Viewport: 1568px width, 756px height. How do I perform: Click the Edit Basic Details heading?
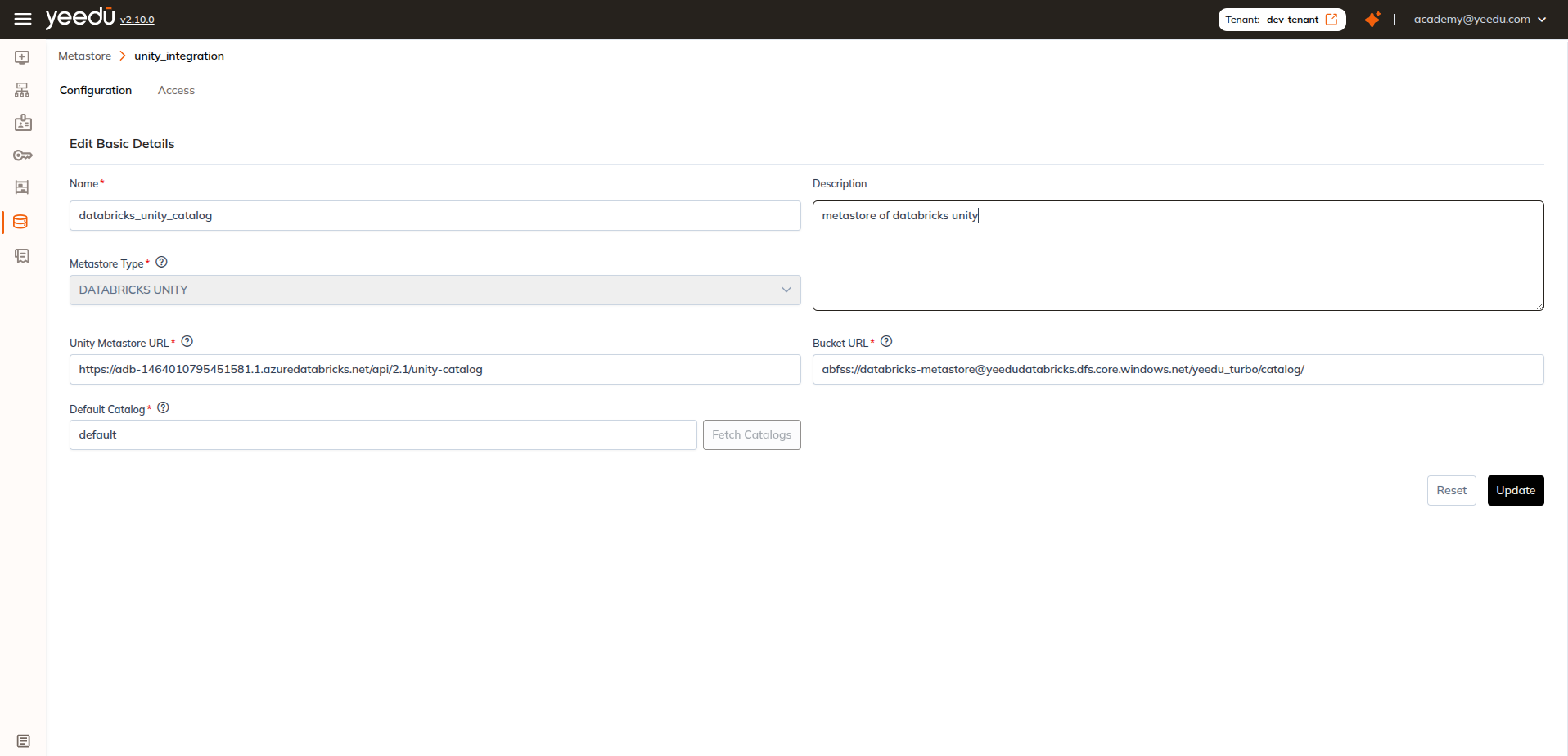click(x=122, y=143)
